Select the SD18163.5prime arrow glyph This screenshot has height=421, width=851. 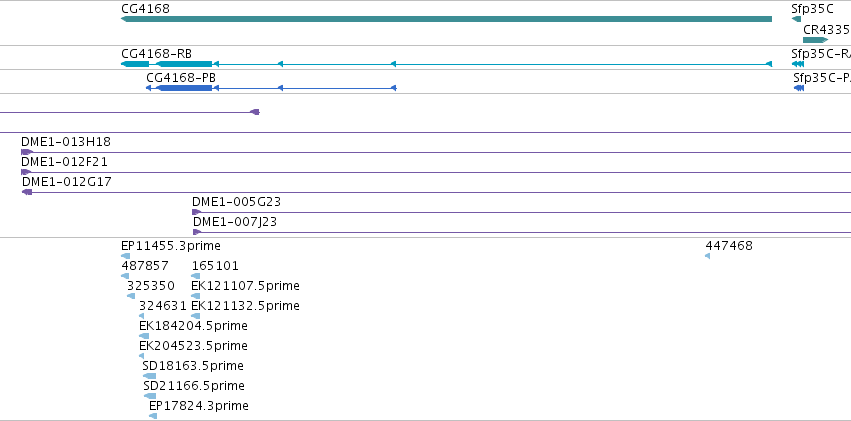(149, 376)
